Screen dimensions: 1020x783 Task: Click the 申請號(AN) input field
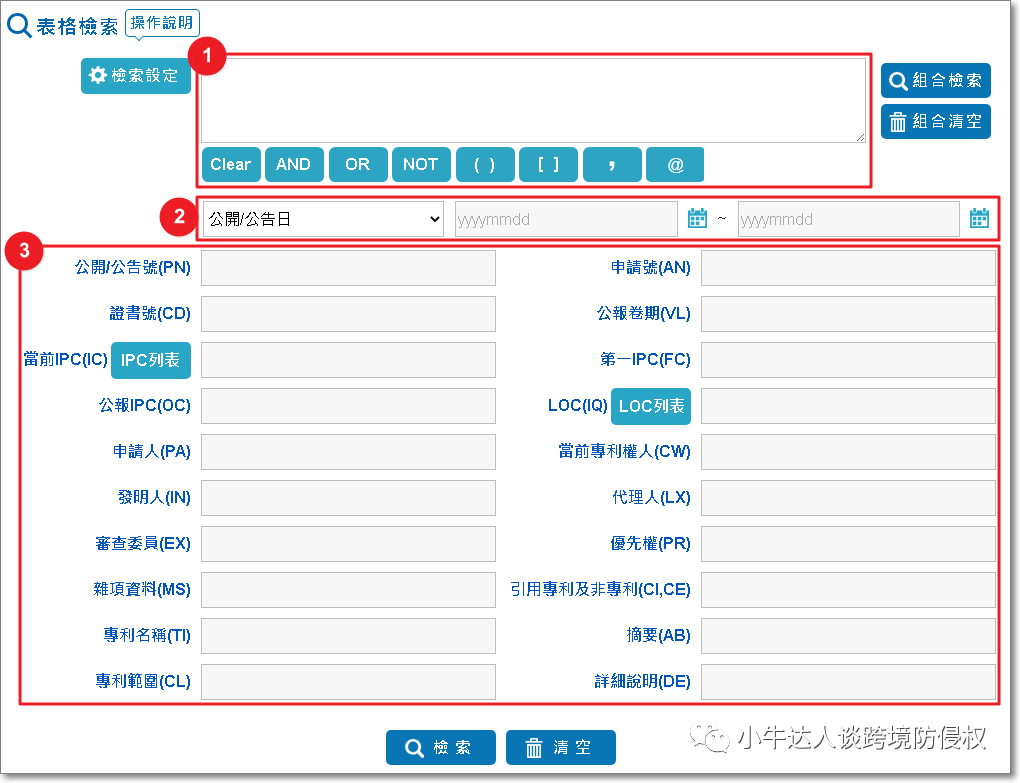pyautogui.click(x=848, y=268)
